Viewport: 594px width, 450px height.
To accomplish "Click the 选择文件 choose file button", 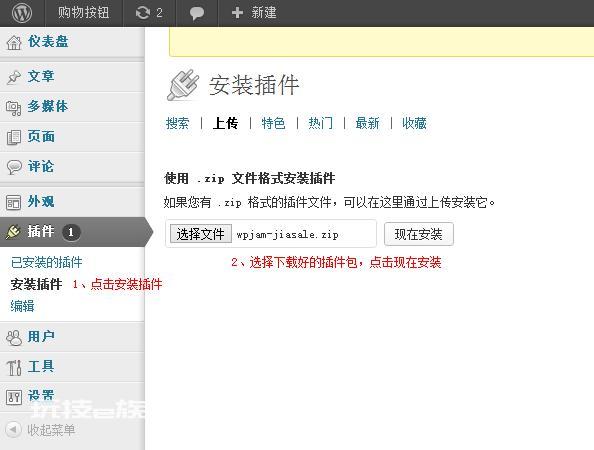I will (200, 234).
